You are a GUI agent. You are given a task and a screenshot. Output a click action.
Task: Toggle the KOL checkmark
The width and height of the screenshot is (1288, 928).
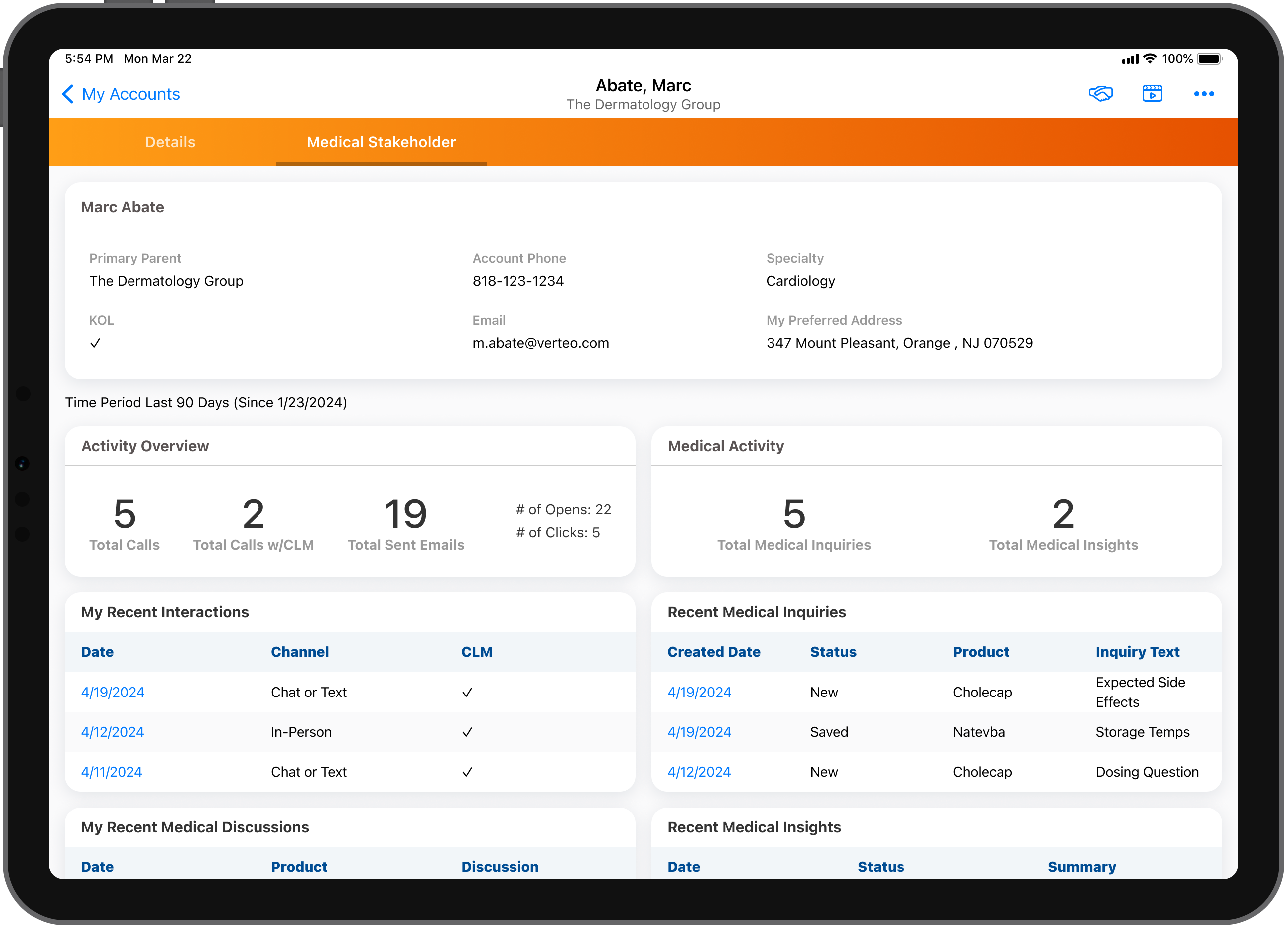(x=96, y=342)
